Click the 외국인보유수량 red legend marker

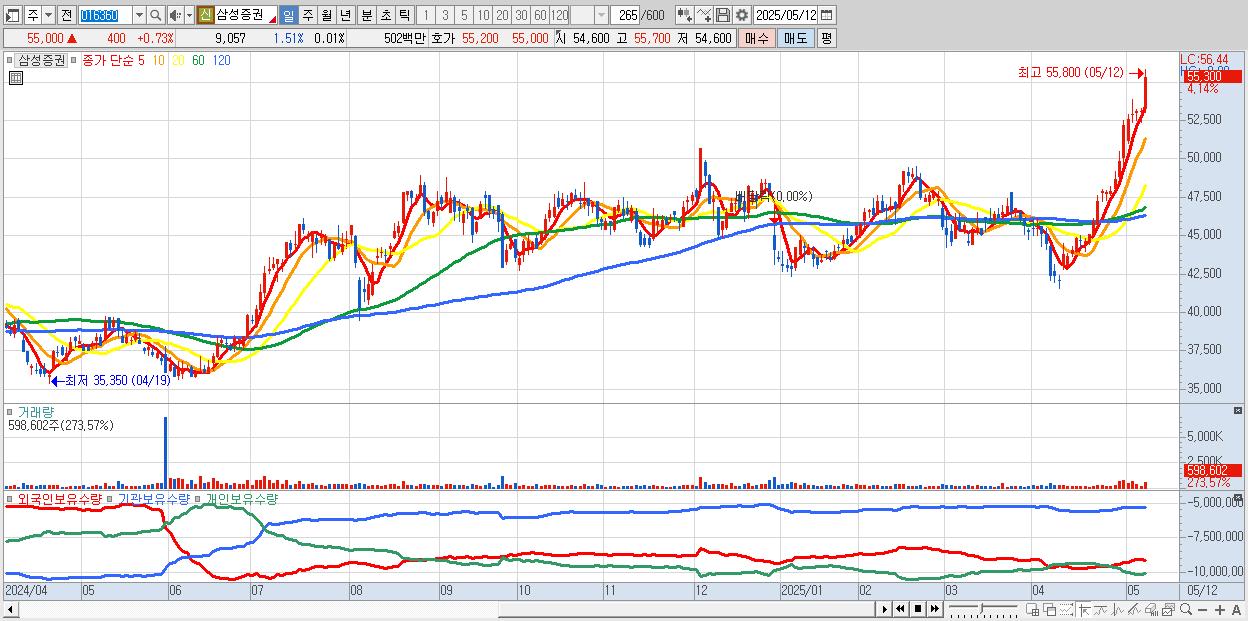click(x=11, y=498)
